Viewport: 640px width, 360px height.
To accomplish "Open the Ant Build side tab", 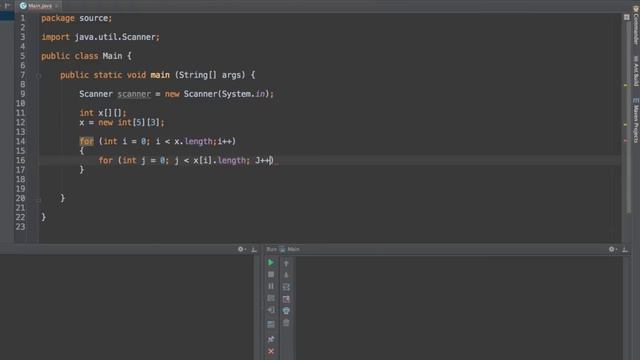I will click(636, 71).
